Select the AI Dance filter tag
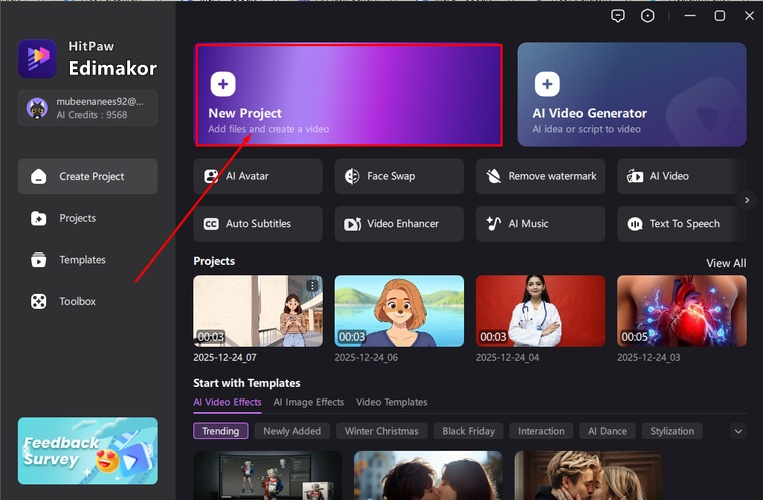The height and width of the screenshot is (500, 763). (x=606, y=431)
